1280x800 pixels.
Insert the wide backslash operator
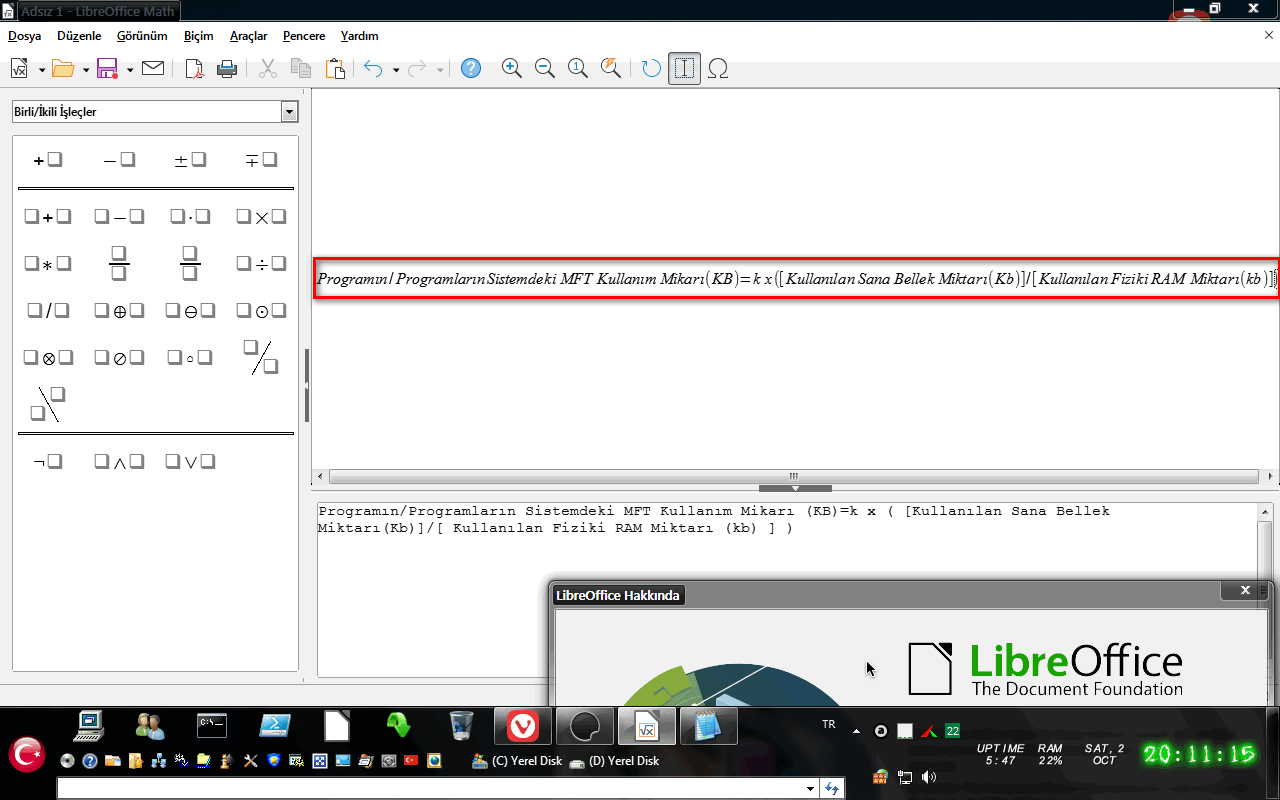[x=48, y=403]
